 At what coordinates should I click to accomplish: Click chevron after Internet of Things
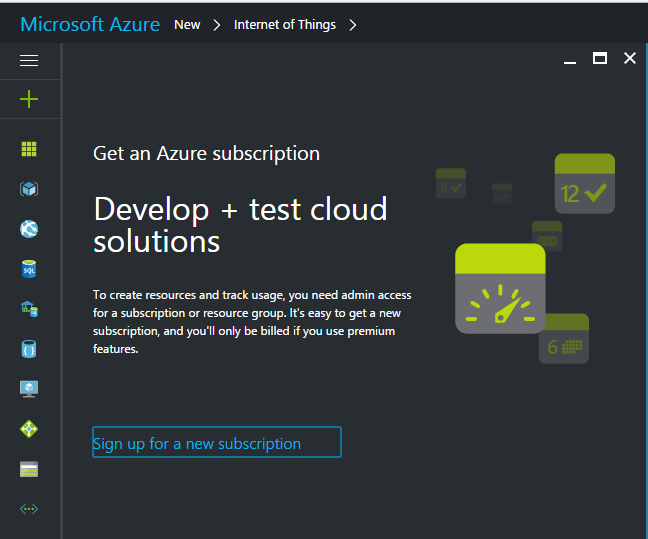tap(353, 25)
